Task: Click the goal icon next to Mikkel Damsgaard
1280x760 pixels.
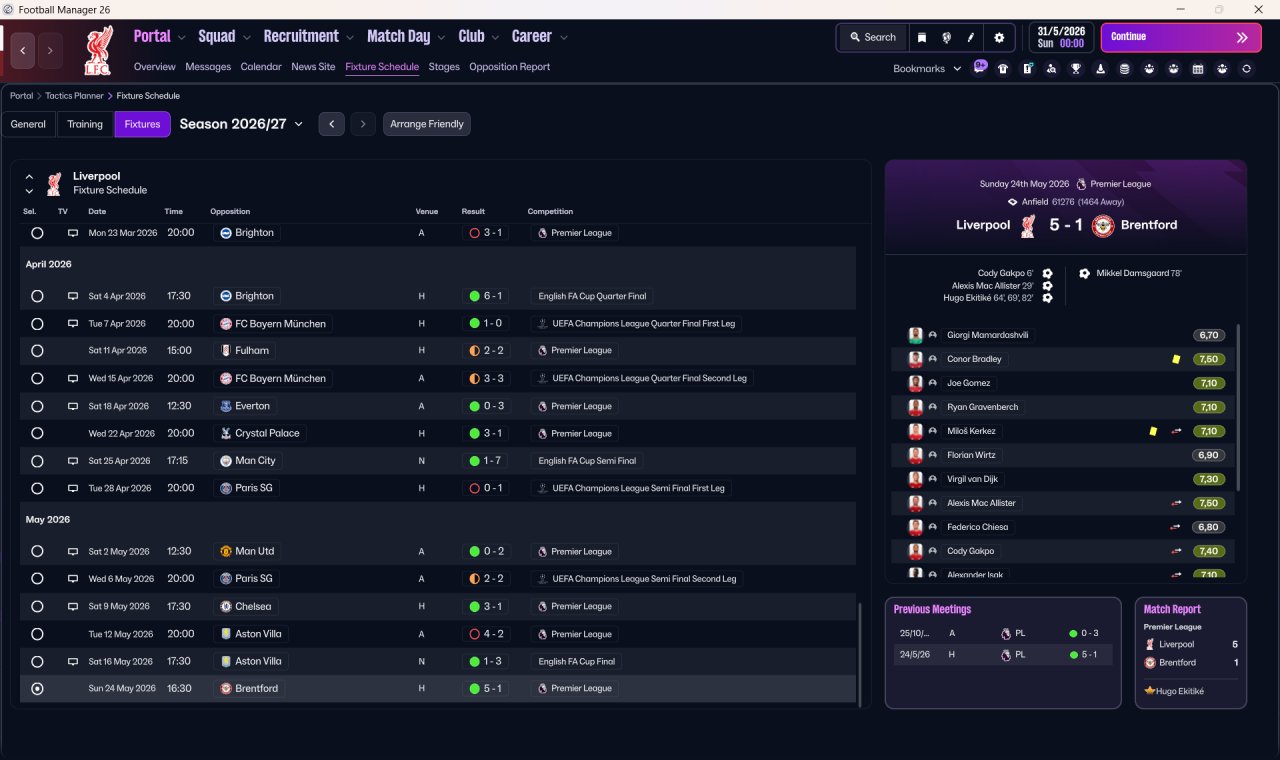Action: pyautogui.click(x=1085, y=273)
